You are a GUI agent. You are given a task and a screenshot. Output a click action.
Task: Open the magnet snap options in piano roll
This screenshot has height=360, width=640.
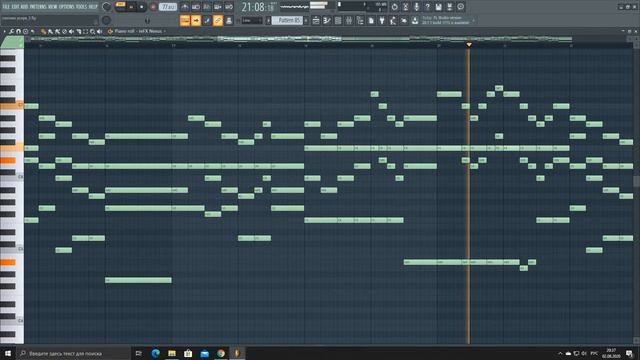[18, 31]
